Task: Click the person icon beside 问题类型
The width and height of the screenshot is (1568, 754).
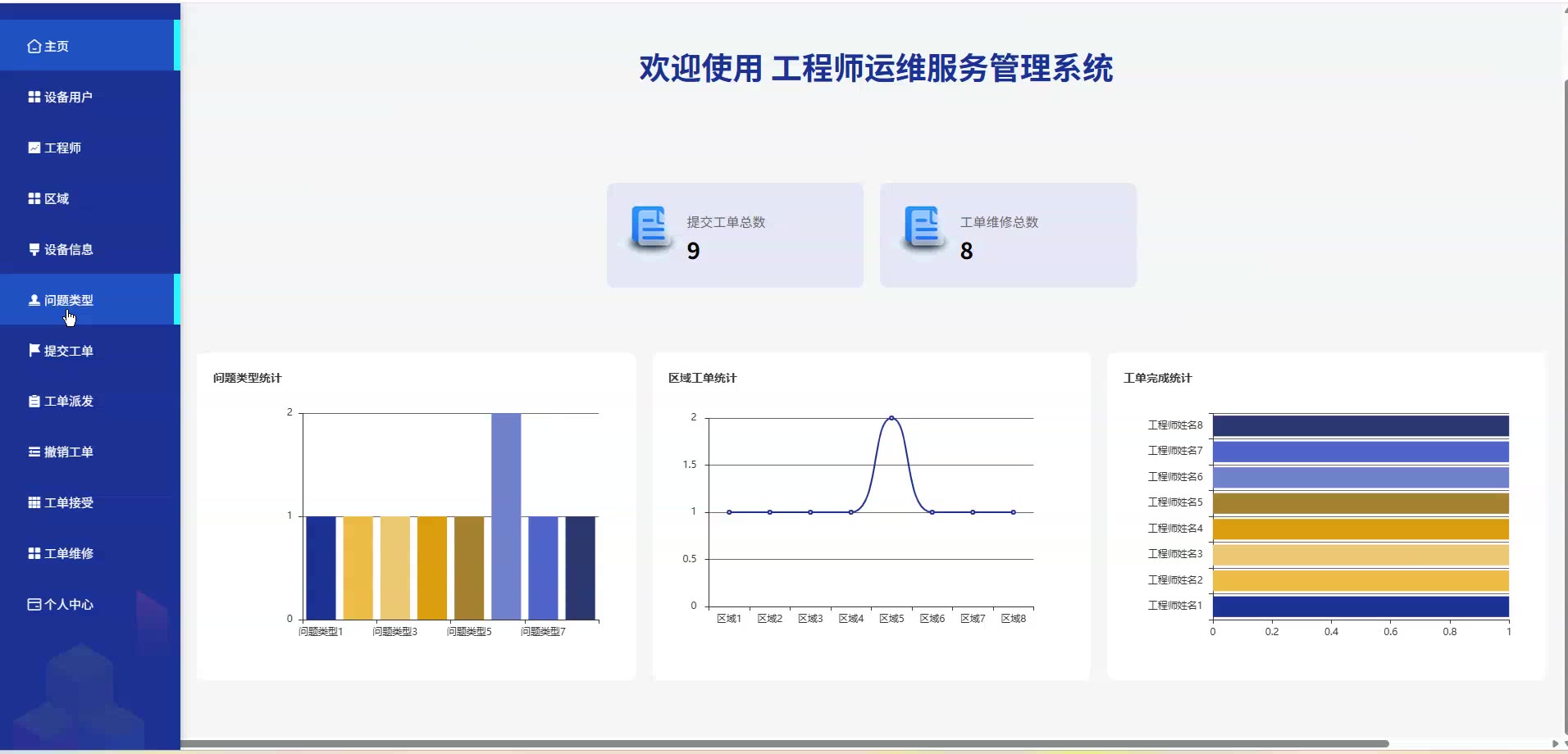Action: coord(34,300)
